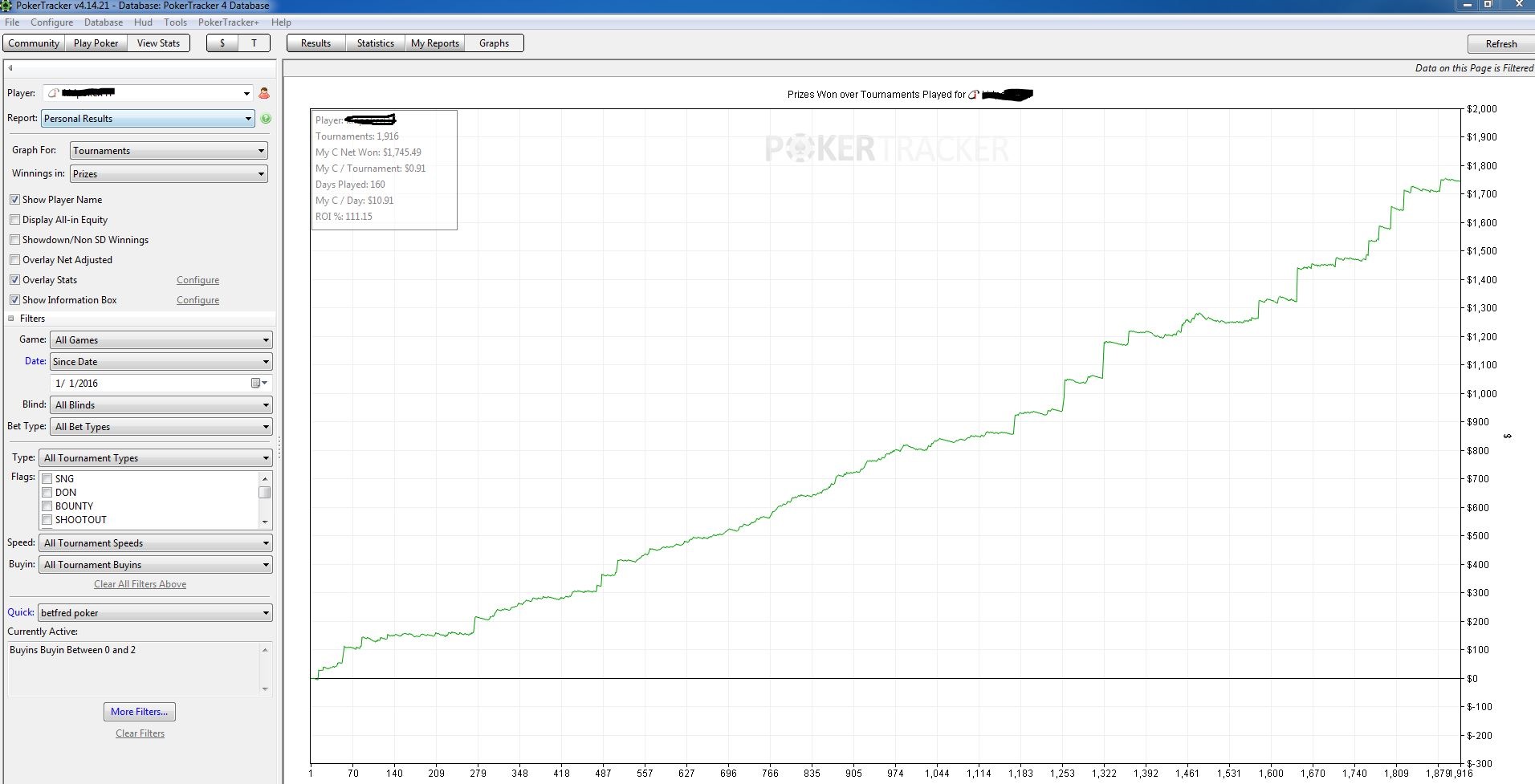The image size is (1535, 784).
Task: Open the Database menu
Action: pos(104,22)
